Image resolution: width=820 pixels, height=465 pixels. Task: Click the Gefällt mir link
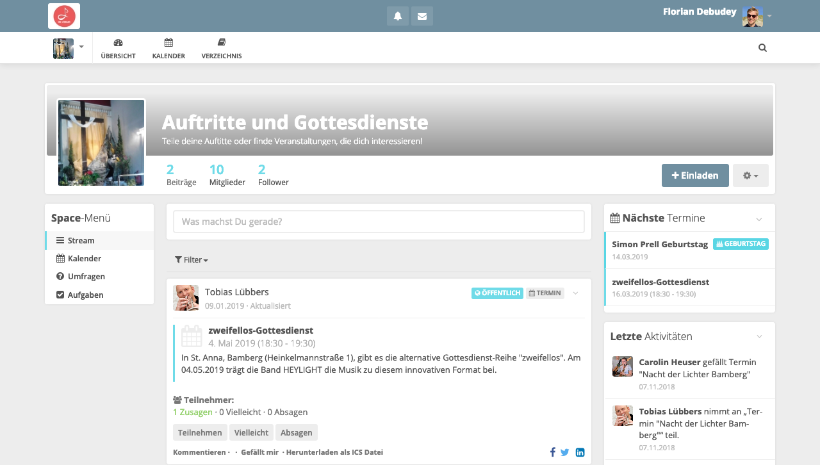tap(259, 452)
